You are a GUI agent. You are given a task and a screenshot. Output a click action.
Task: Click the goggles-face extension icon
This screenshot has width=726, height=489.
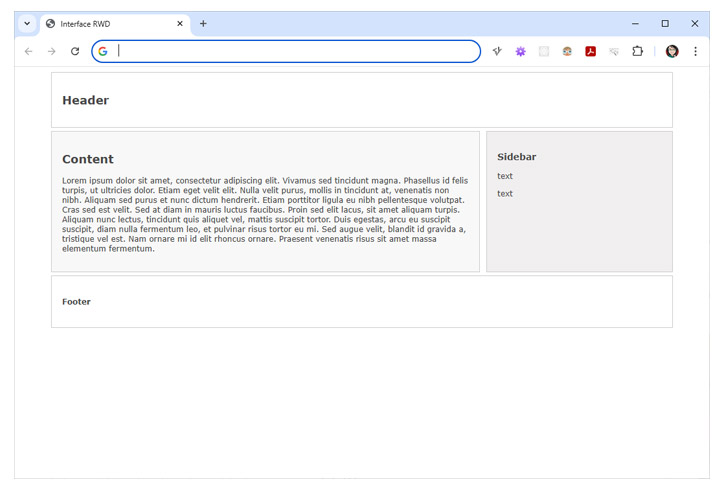tap(567, 51)
